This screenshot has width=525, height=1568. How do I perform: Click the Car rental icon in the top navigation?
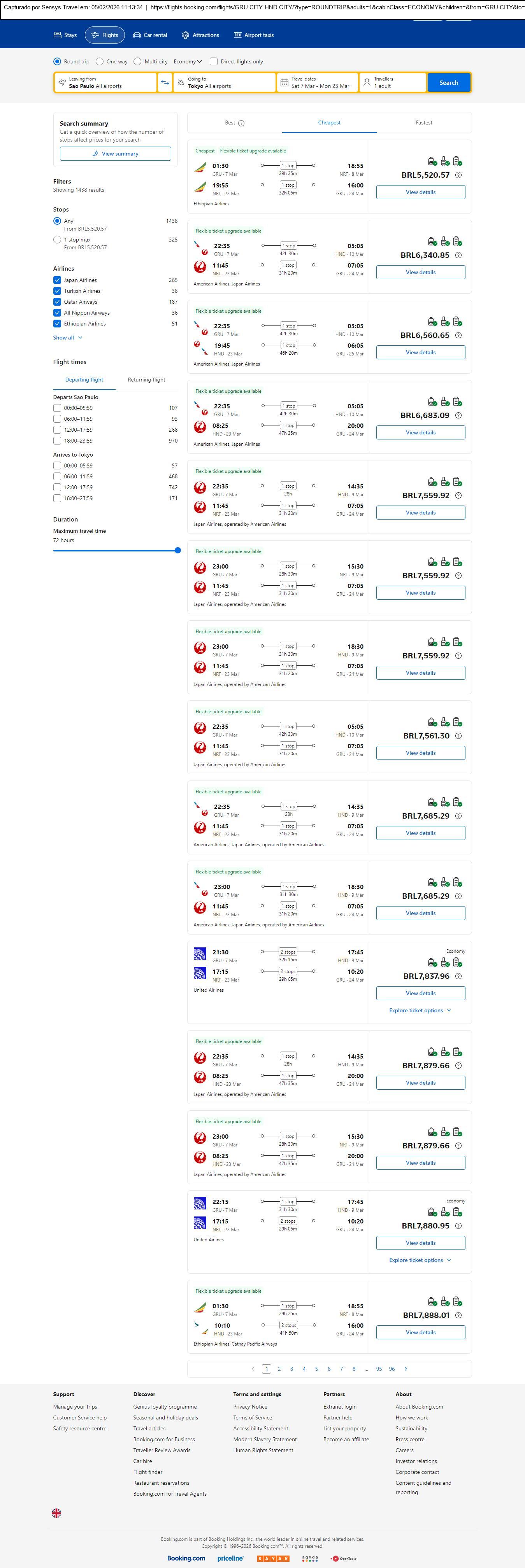click(x=137, y=35)
